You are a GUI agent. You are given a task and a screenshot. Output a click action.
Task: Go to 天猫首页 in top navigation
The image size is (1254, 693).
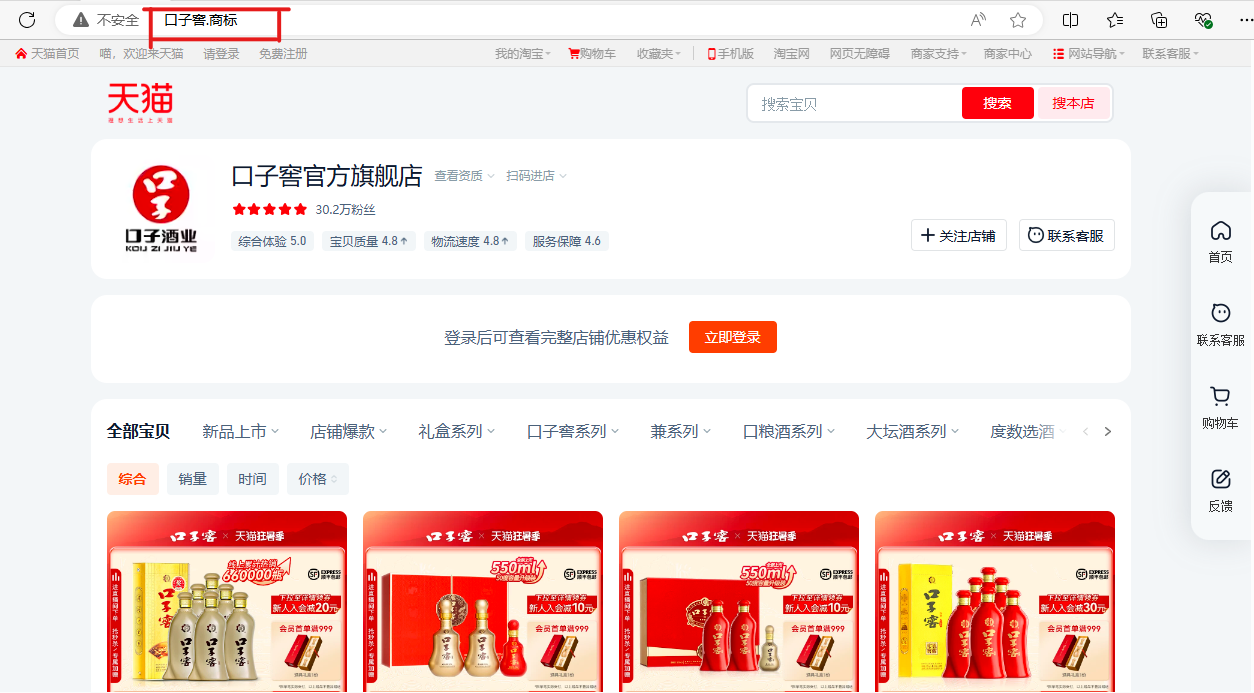(x=48, y=54)
